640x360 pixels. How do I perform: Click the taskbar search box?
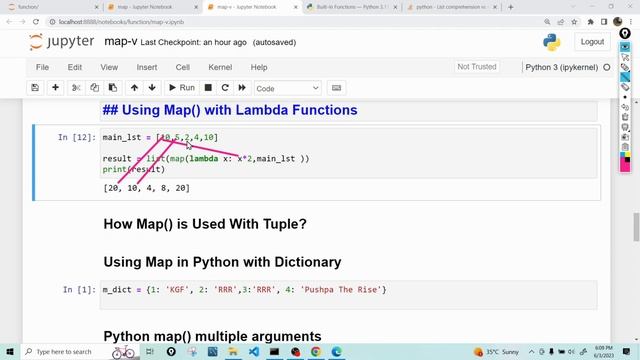point(80,352)
